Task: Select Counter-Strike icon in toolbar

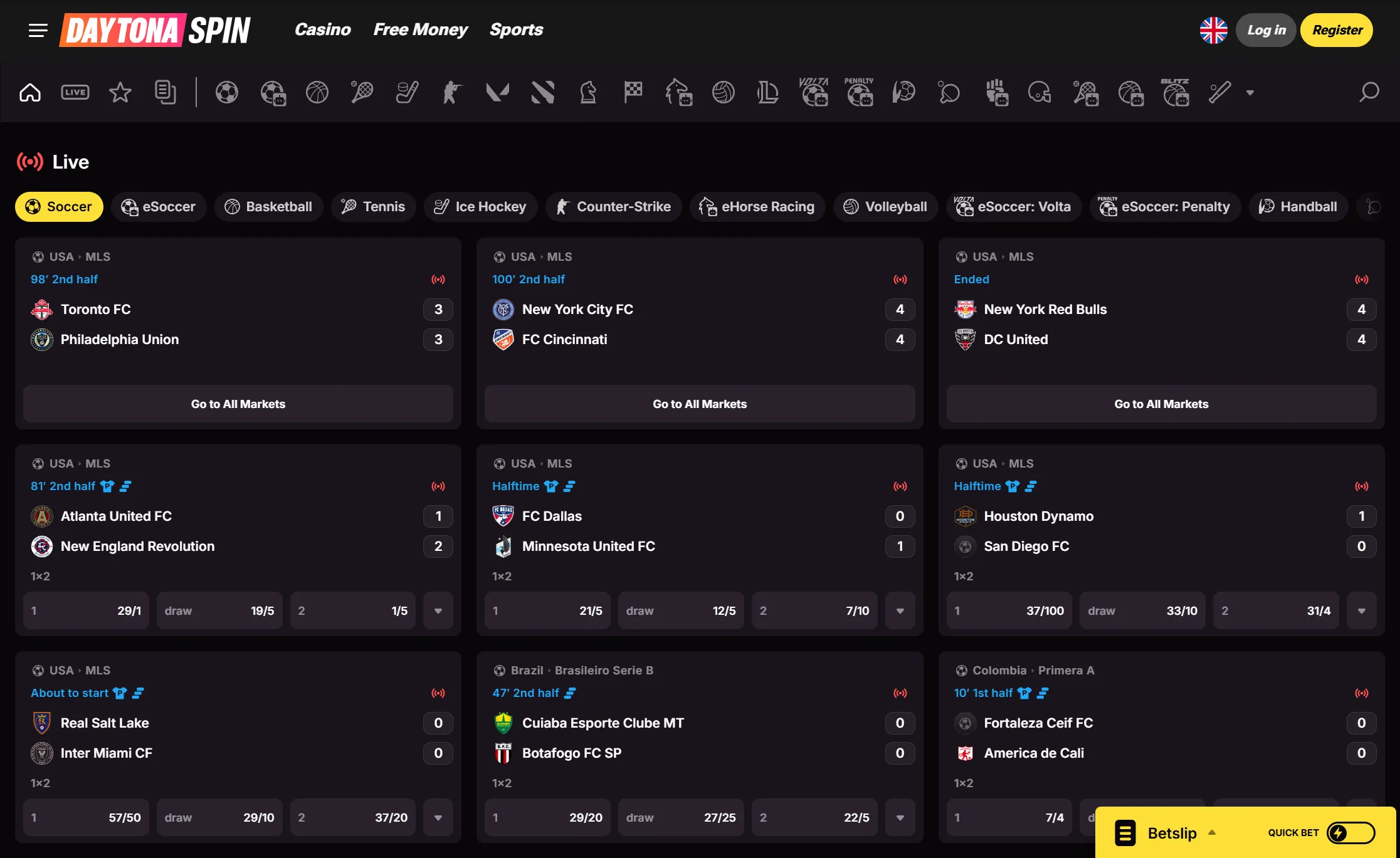Action: coord(453,93)
